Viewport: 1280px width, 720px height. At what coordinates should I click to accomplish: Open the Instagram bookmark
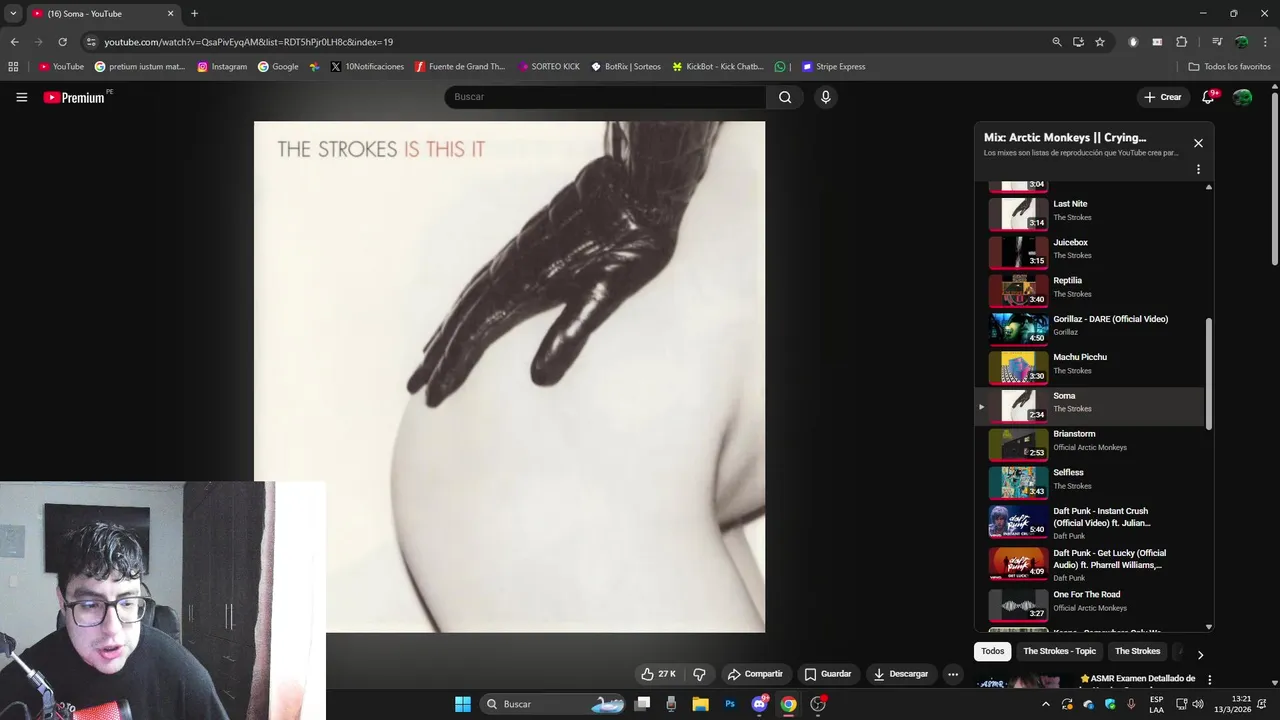pos(222,67)
